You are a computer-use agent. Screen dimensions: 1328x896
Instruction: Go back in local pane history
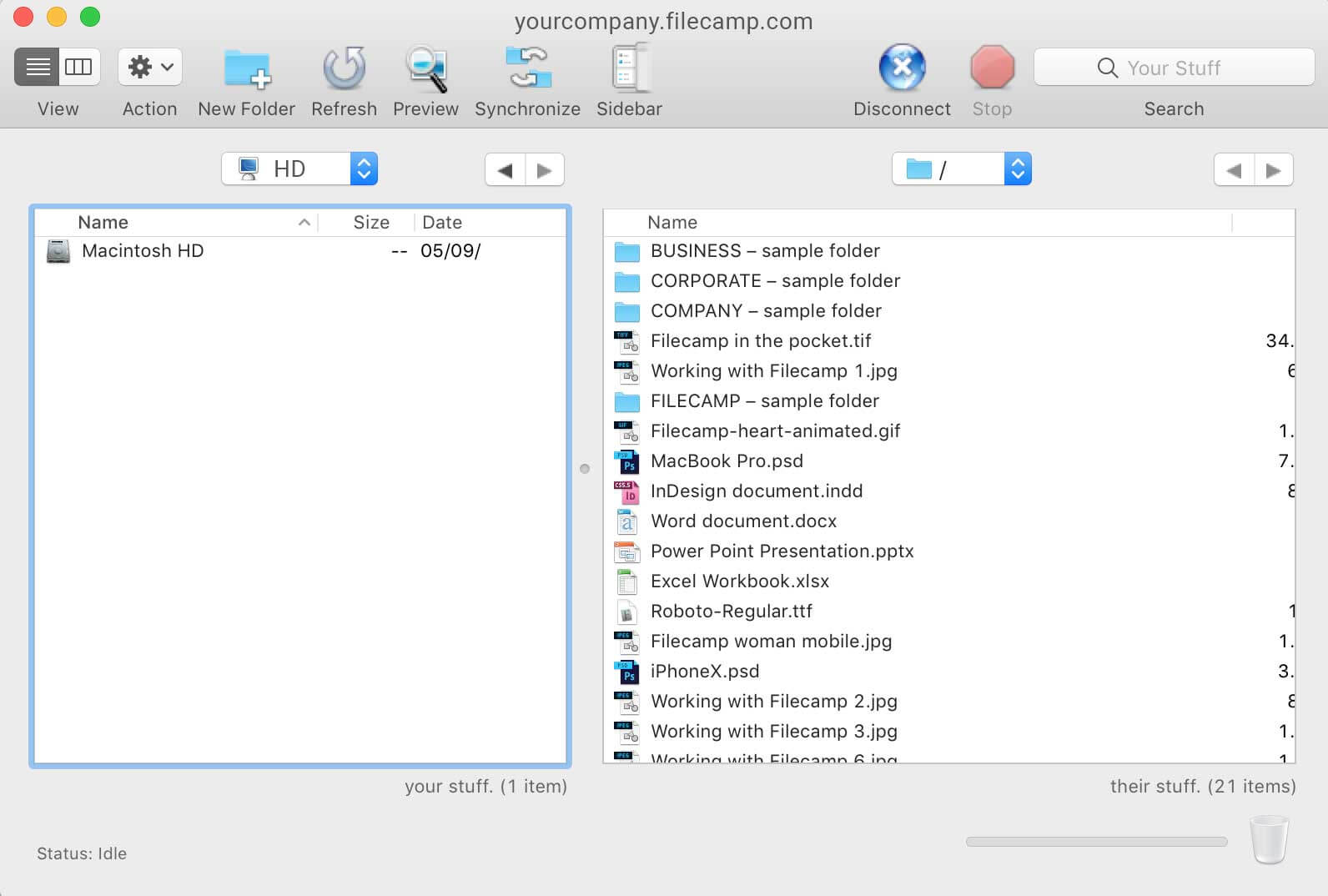point(505,170)
